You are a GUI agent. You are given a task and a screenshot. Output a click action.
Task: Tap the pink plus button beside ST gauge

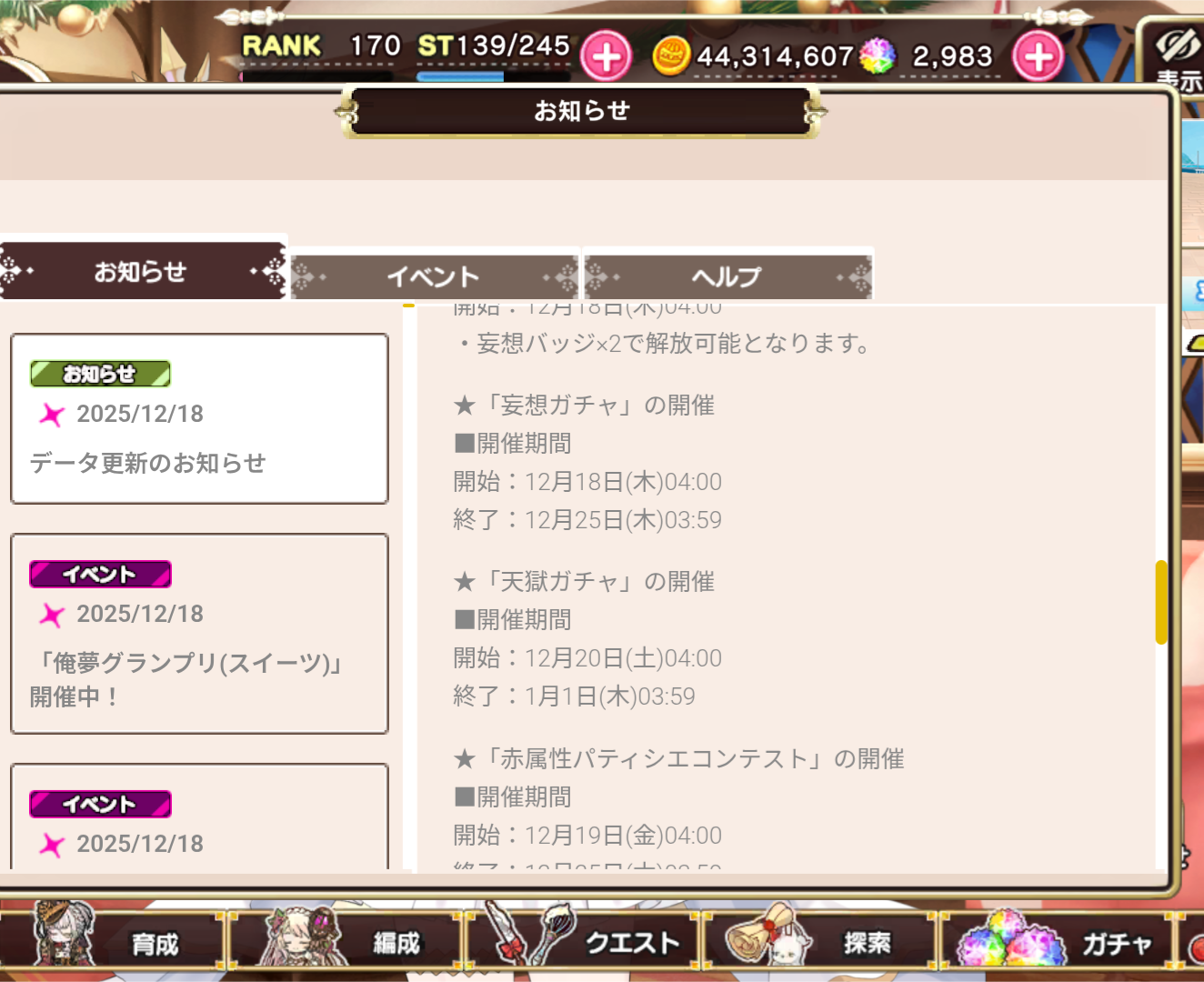(606, 57)
